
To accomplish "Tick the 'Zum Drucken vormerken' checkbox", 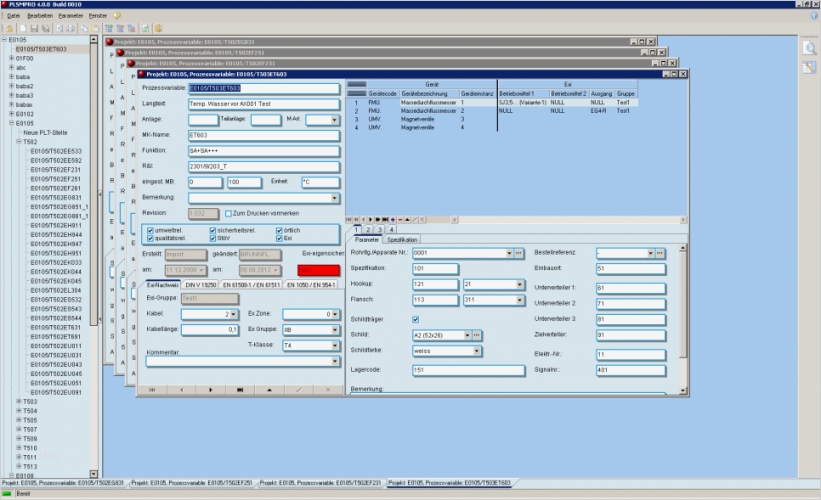I will (226, 213).
